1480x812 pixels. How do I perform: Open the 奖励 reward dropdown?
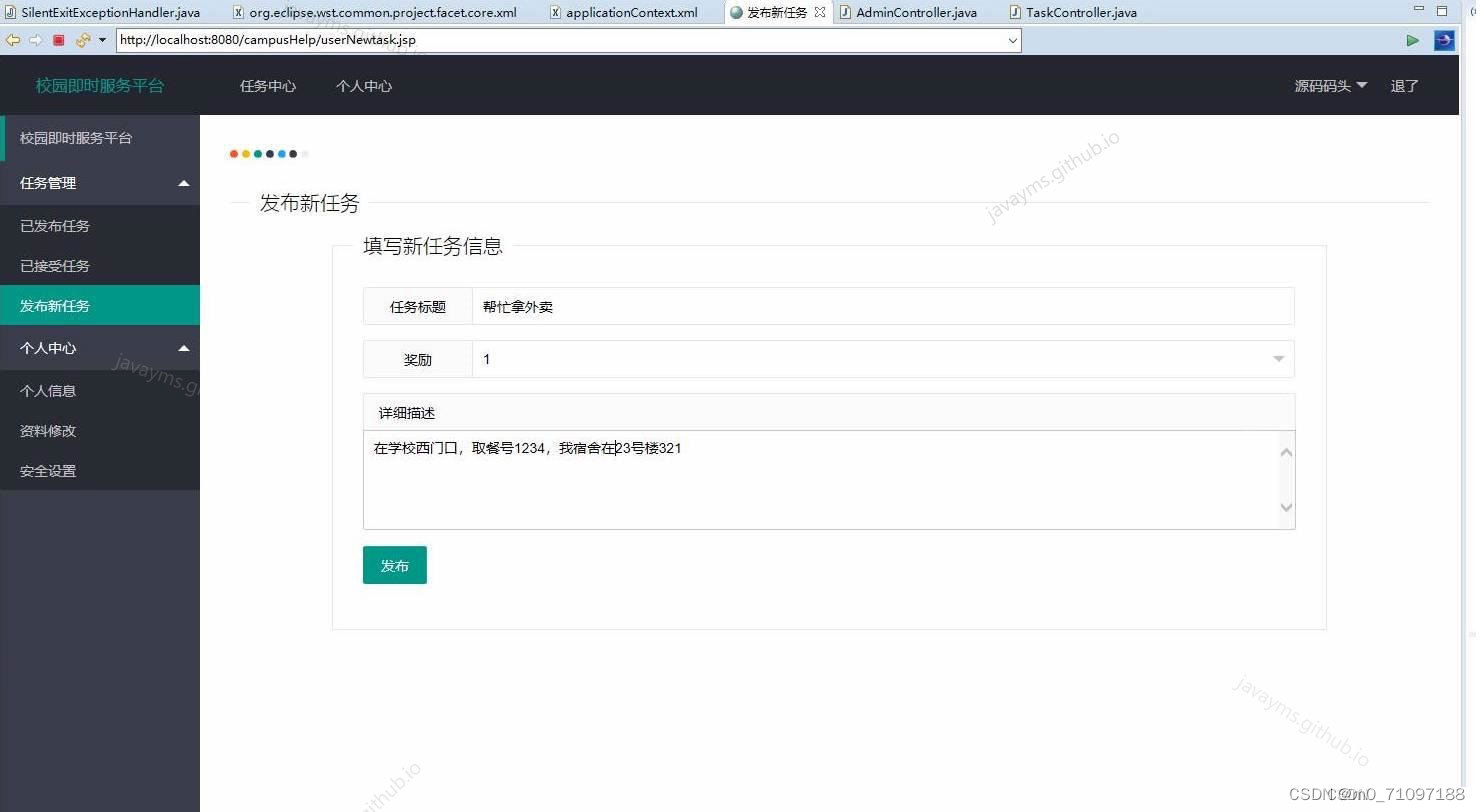tap(1277, 358)
